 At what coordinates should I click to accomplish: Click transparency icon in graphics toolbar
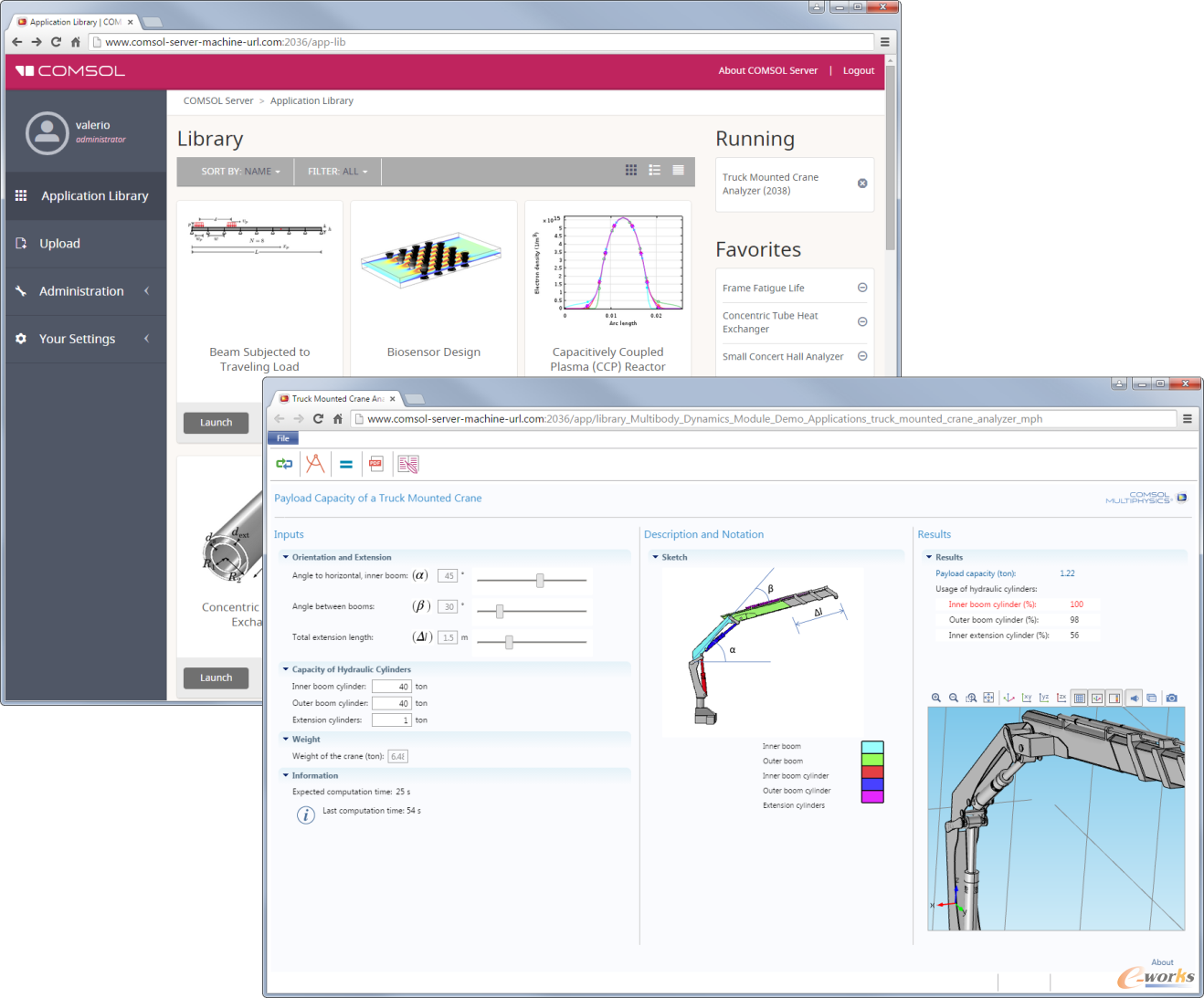(x=1151, y=698)
